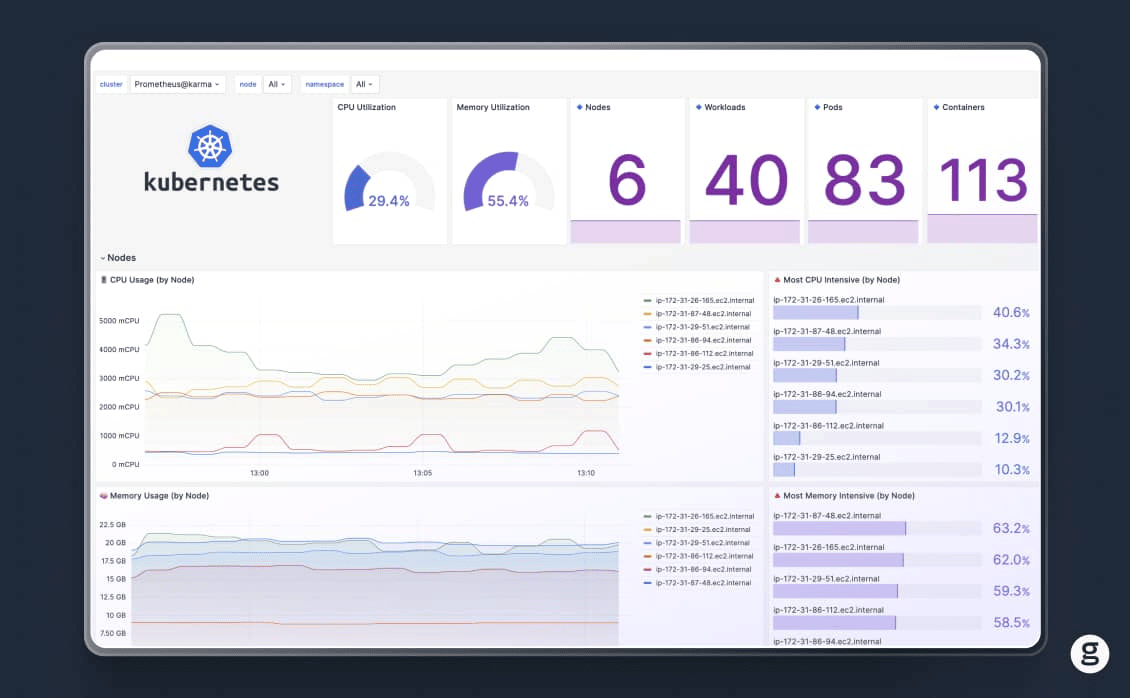Screen dimensions: 1130x698
Task: Toggle Memory legend series ip-172-31-87-48.ec2.internal
Action: click(x=703, y=583)
